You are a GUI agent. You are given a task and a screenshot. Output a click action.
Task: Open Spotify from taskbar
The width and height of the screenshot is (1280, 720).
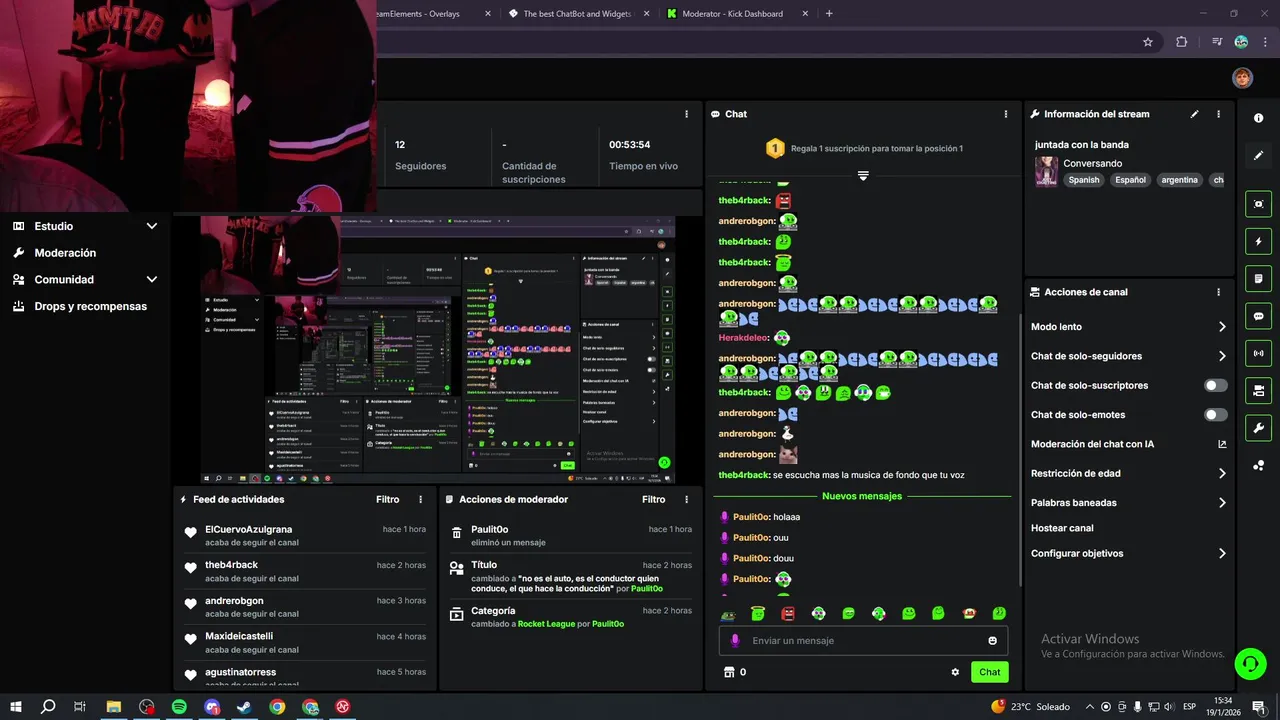coord(179,707)
